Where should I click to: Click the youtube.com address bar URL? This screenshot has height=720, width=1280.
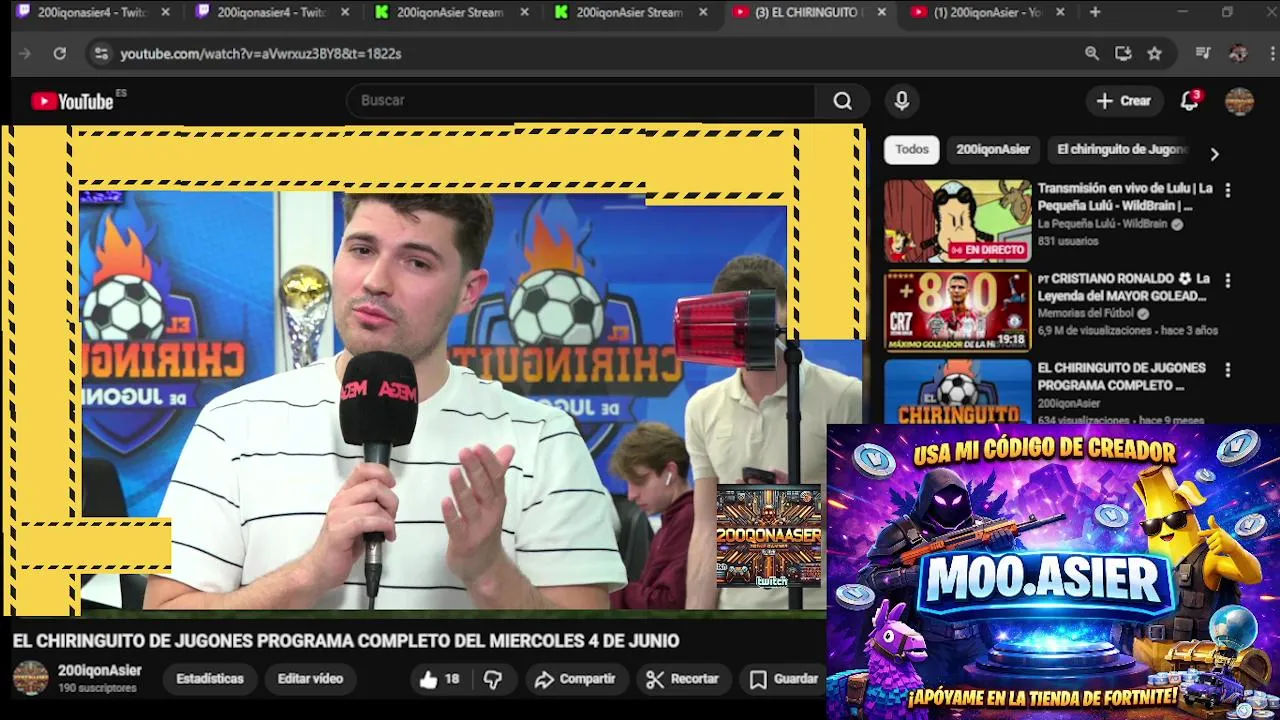click(261, 54)
